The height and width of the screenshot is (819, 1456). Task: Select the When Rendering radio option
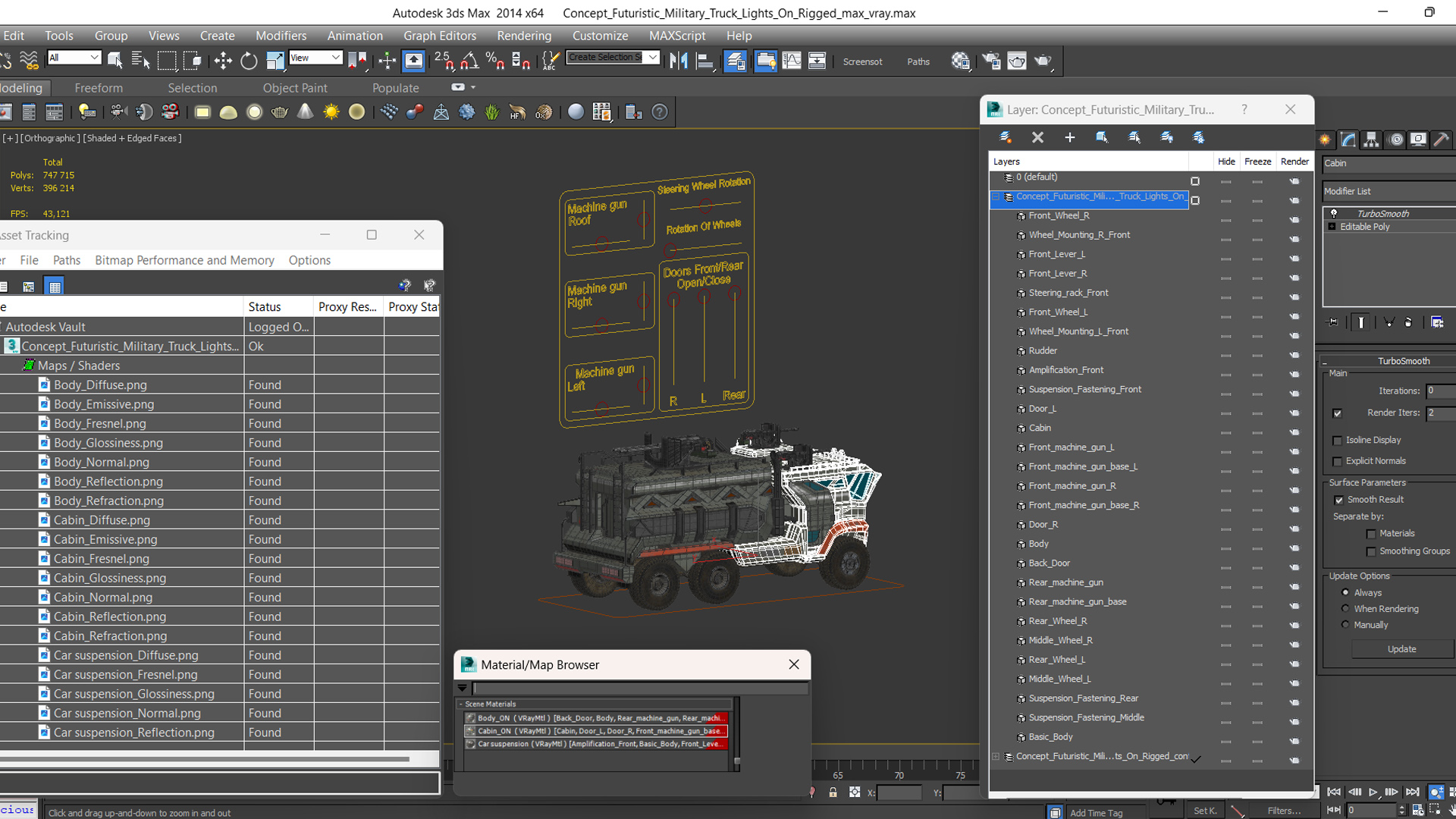point(1345,609)
